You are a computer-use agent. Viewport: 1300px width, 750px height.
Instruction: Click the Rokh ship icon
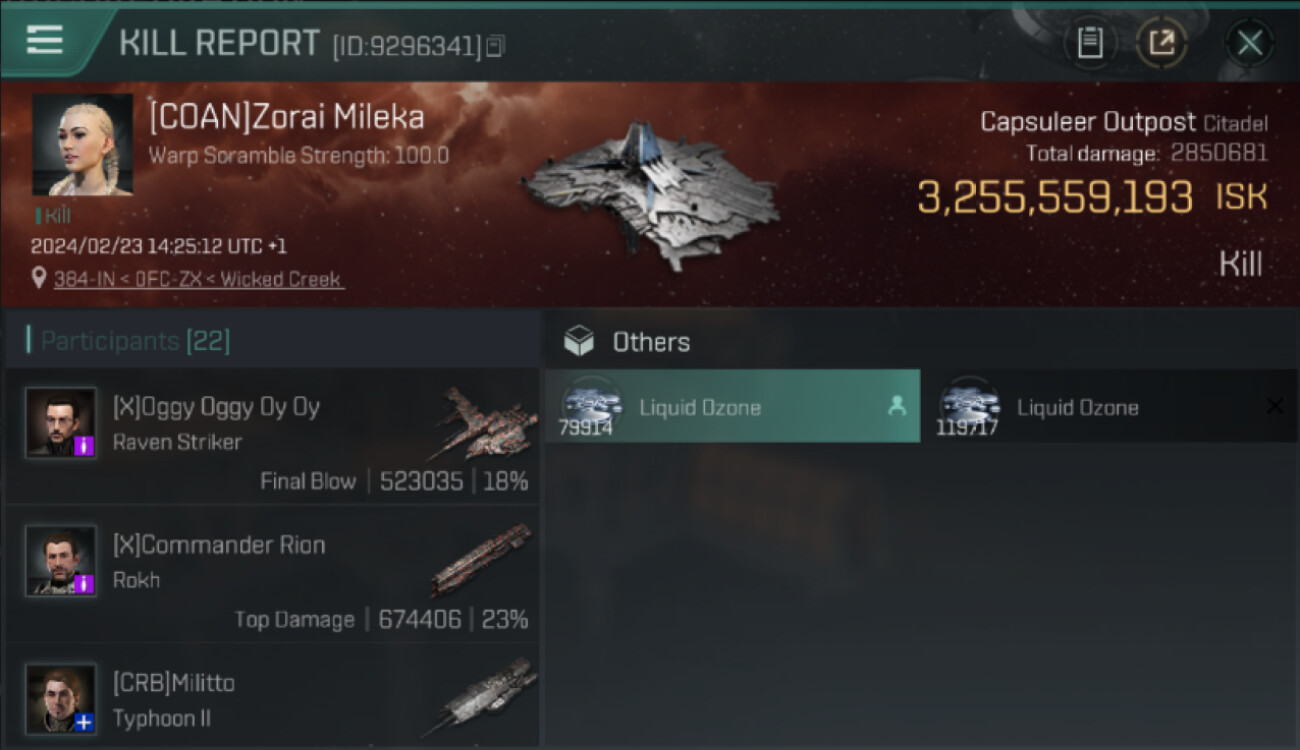484,560
